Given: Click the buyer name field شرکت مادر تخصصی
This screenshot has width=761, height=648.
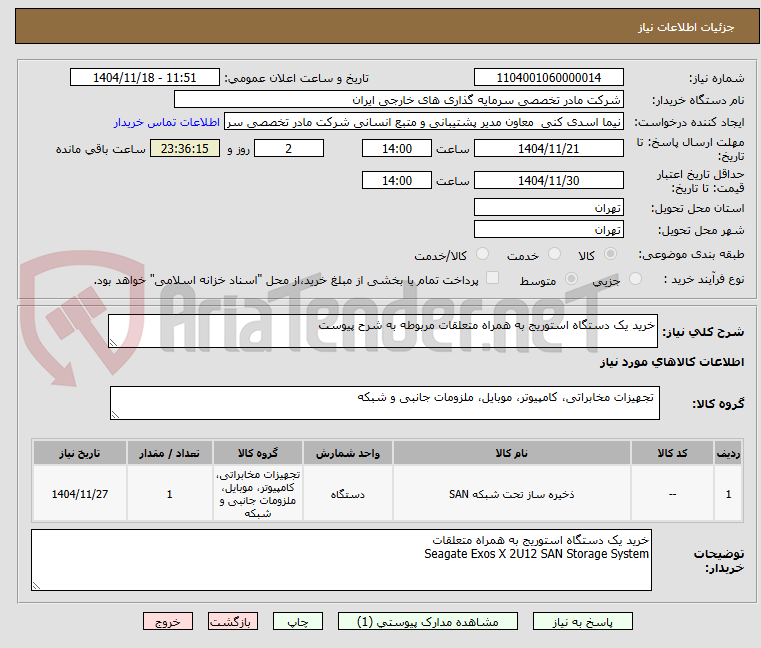Looking at the screenshot, I should click(x=399, y=100).
